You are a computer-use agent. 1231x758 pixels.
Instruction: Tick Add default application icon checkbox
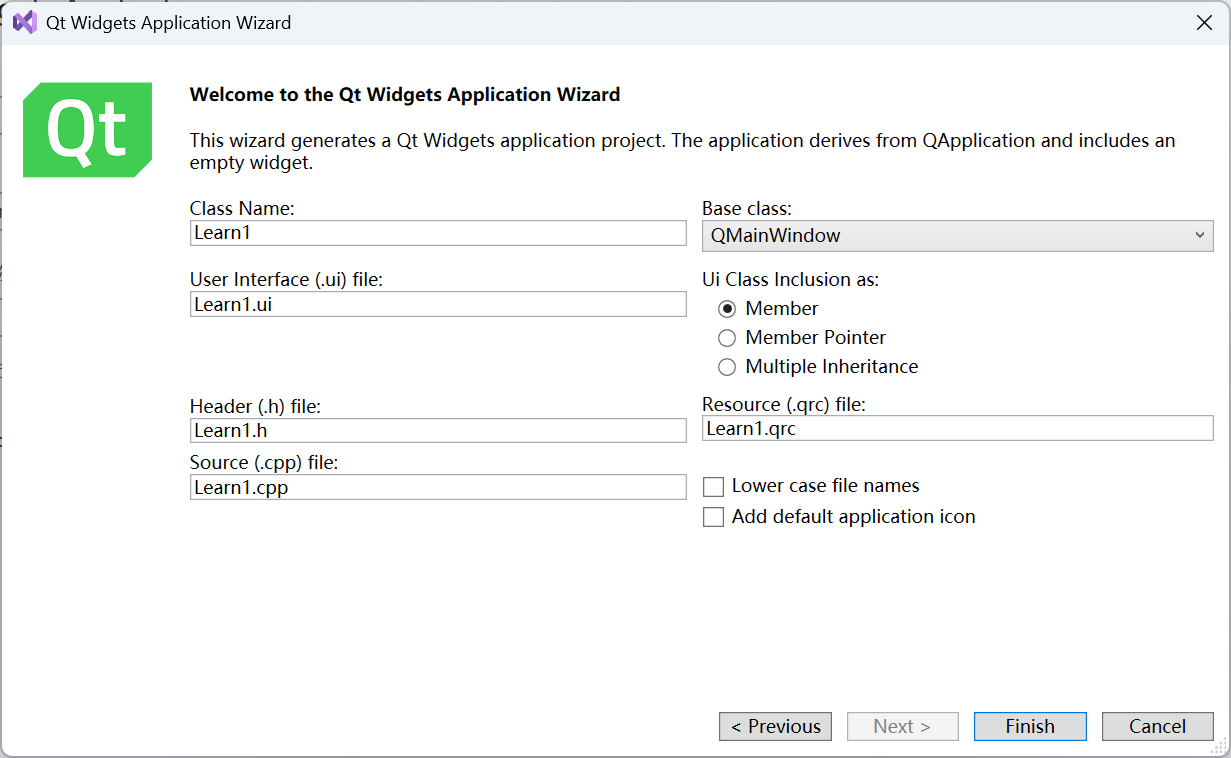[713, 517]
